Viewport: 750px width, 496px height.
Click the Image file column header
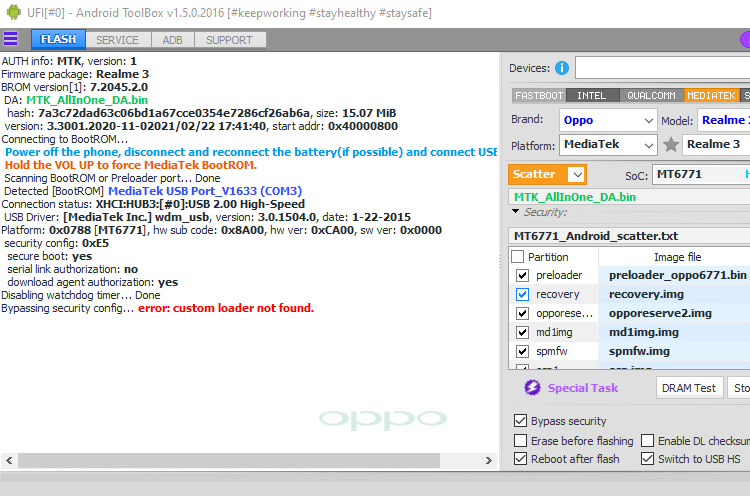[677, 257]
